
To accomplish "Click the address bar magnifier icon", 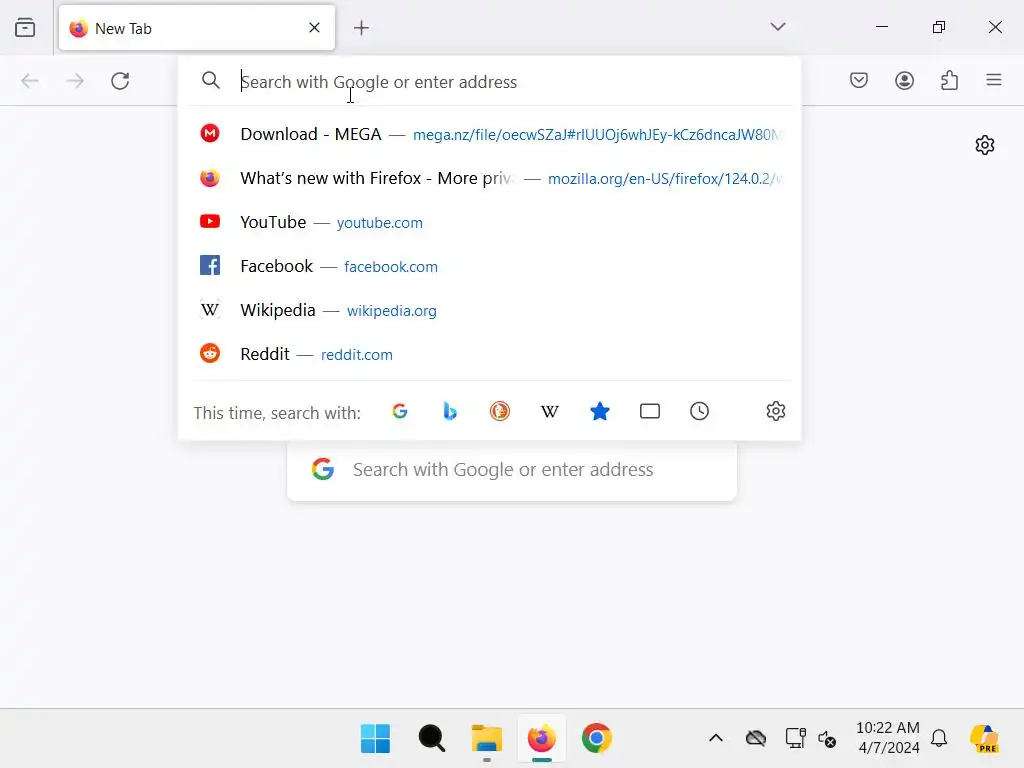I will [210, 80].
